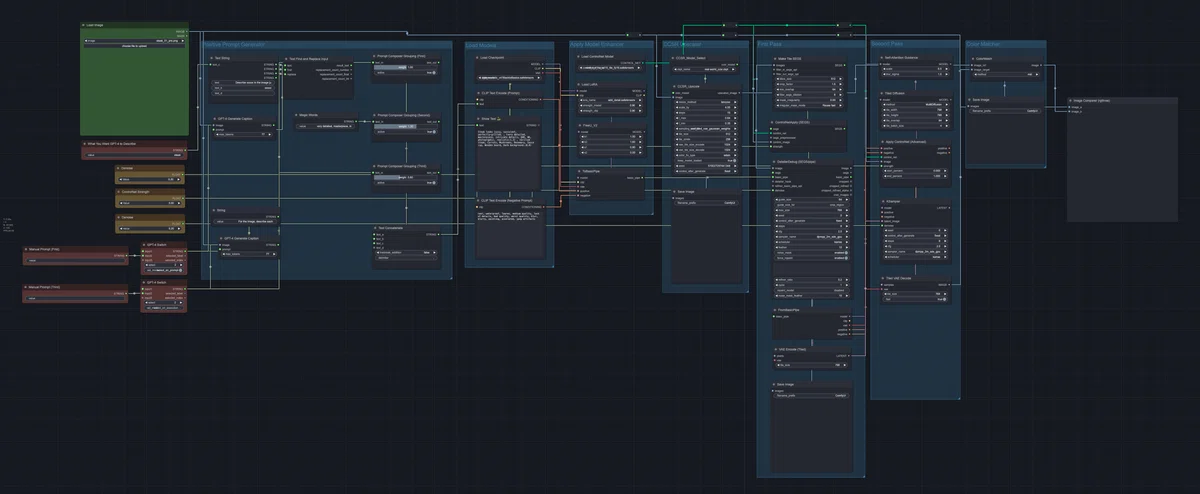Image resolution: width=1200 pixels, height=494 pixels.
Task: Click the value field in Manual Prompt (First)
Action: 76,262
